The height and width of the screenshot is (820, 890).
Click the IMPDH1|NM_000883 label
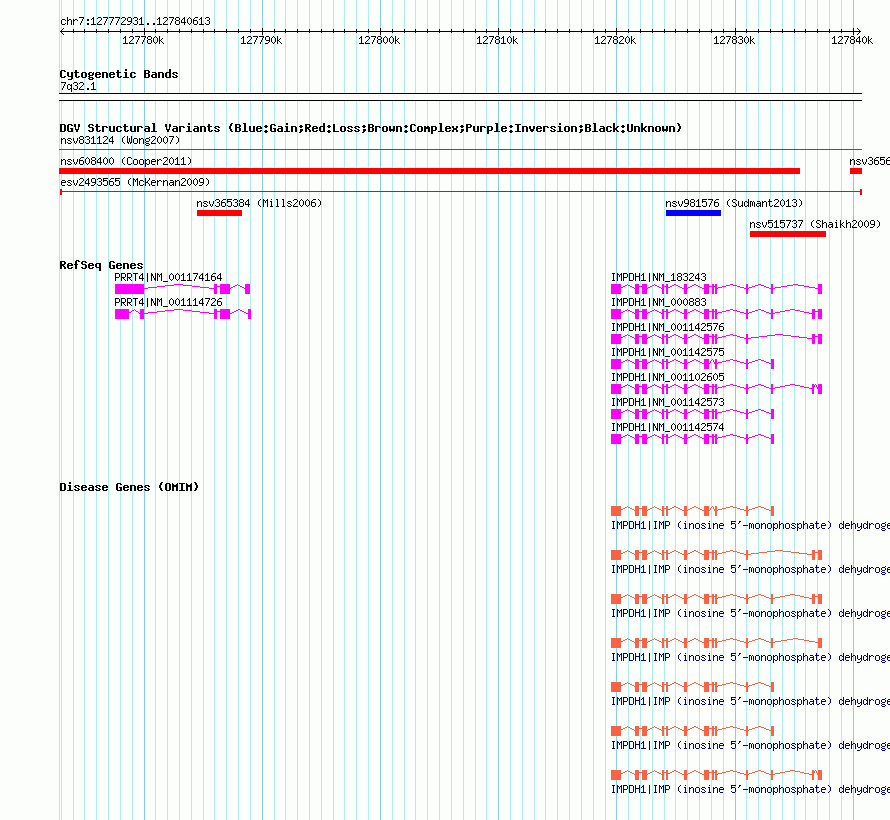658,302
